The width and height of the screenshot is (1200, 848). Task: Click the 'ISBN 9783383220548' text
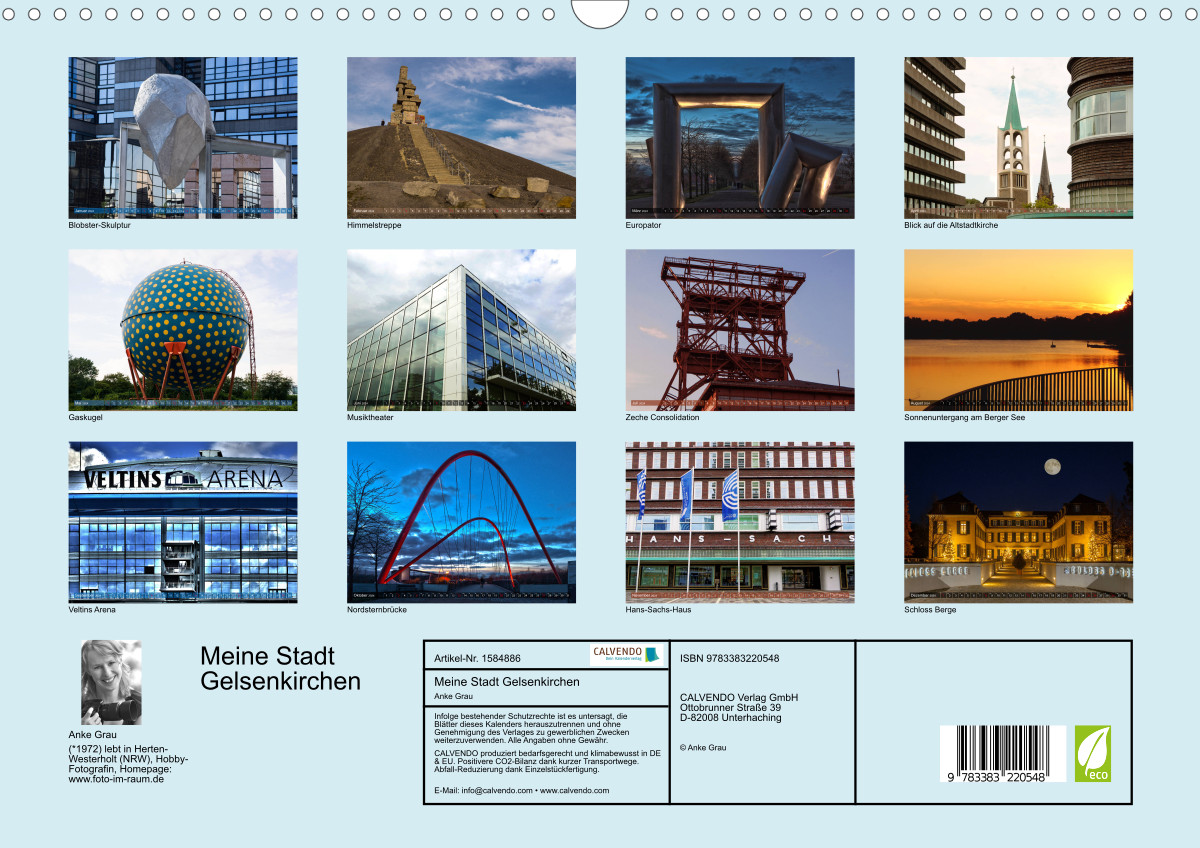point(729,658)
